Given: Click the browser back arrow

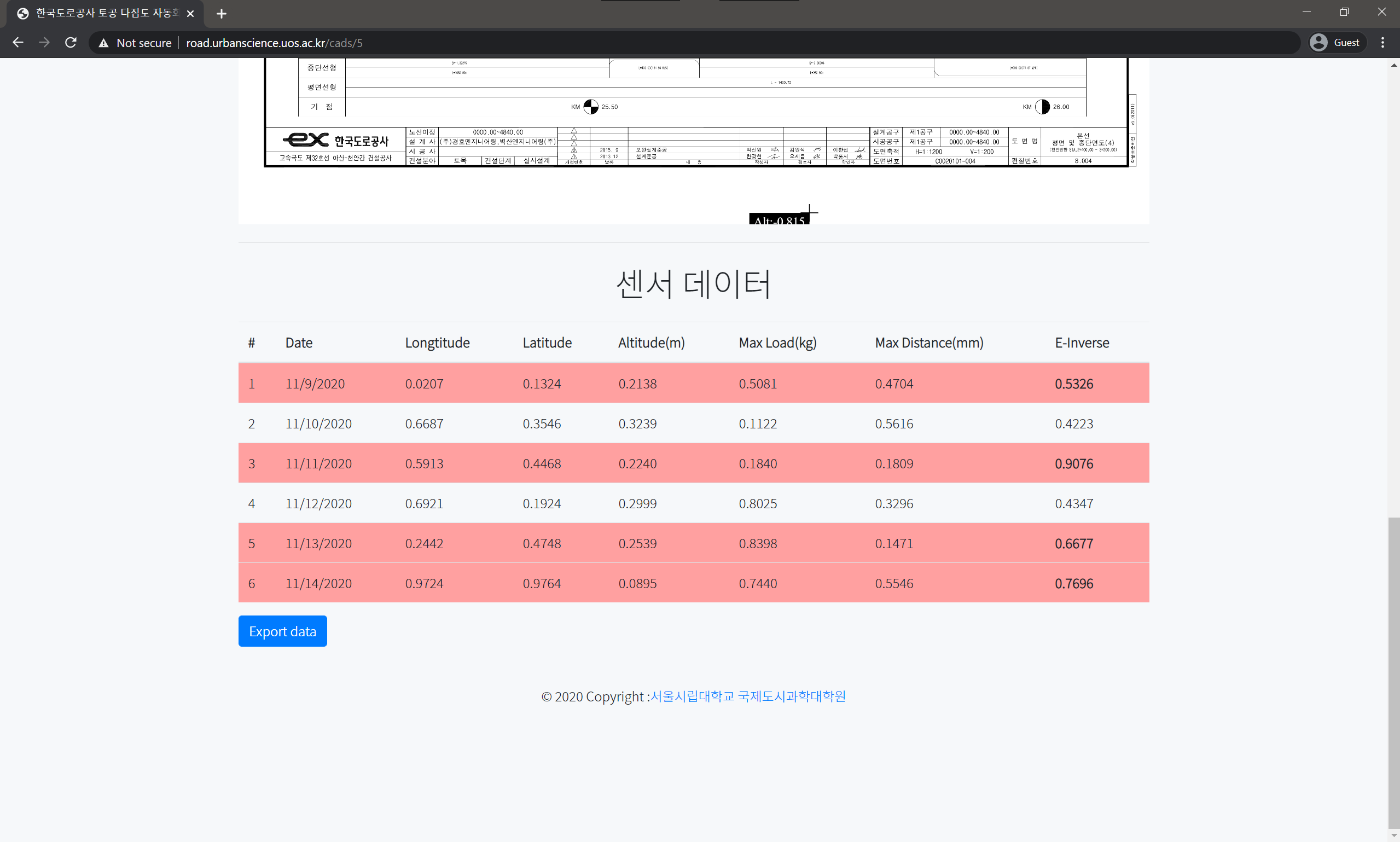Looking at the screenshot, I should [18, 43].
